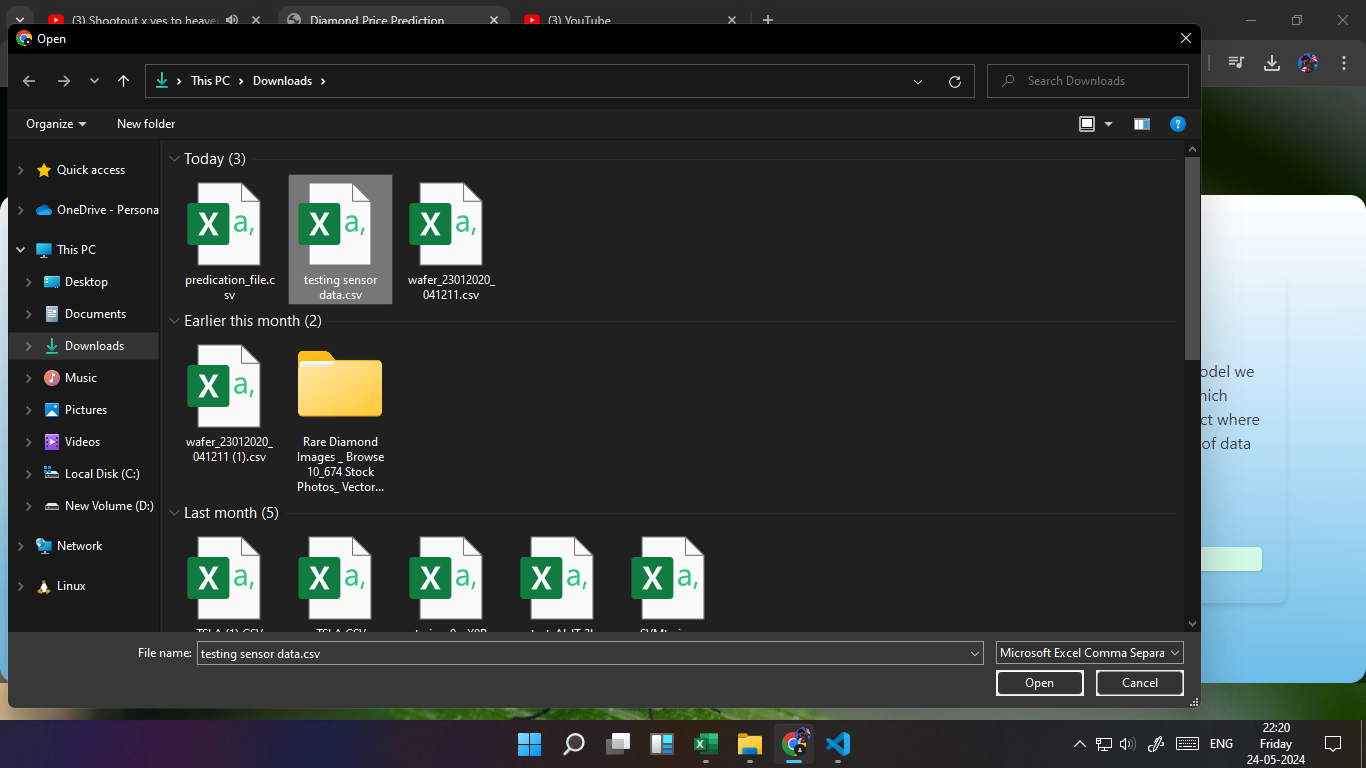This screenshot has width=1366, height=768.
Task: Open Documents in the sidebar
Action: click(95, 314)
